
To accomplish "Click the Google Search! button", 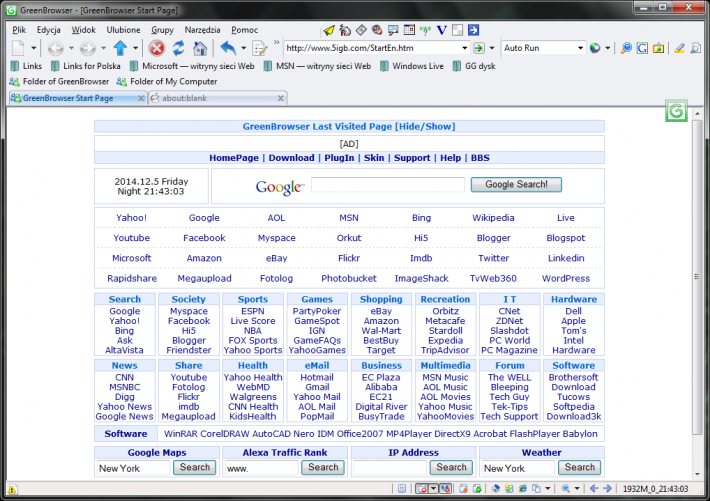I will [x=516, y=184].
